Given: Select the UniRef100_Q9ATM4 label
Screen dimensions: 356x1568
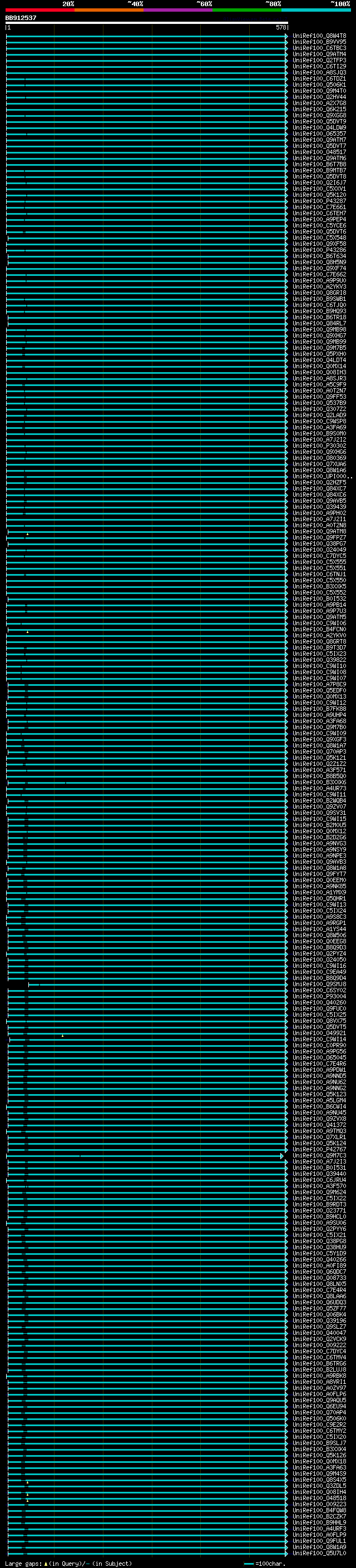Looking at the screenshot, I should pos(319,54).
